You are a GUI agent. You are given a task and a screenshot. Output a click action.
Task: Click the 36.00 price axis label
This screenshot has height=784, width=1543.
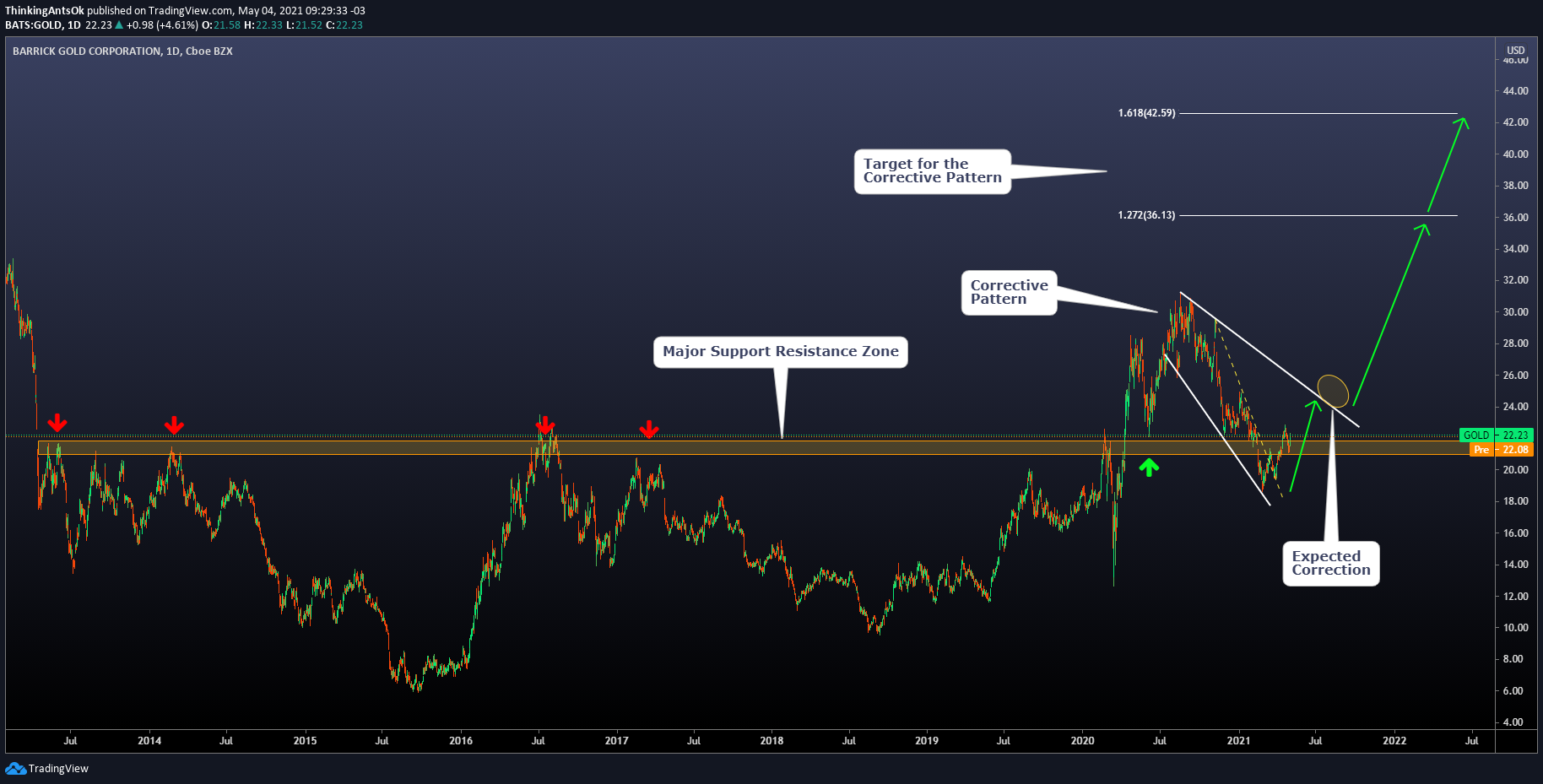tap(1515, 218)
